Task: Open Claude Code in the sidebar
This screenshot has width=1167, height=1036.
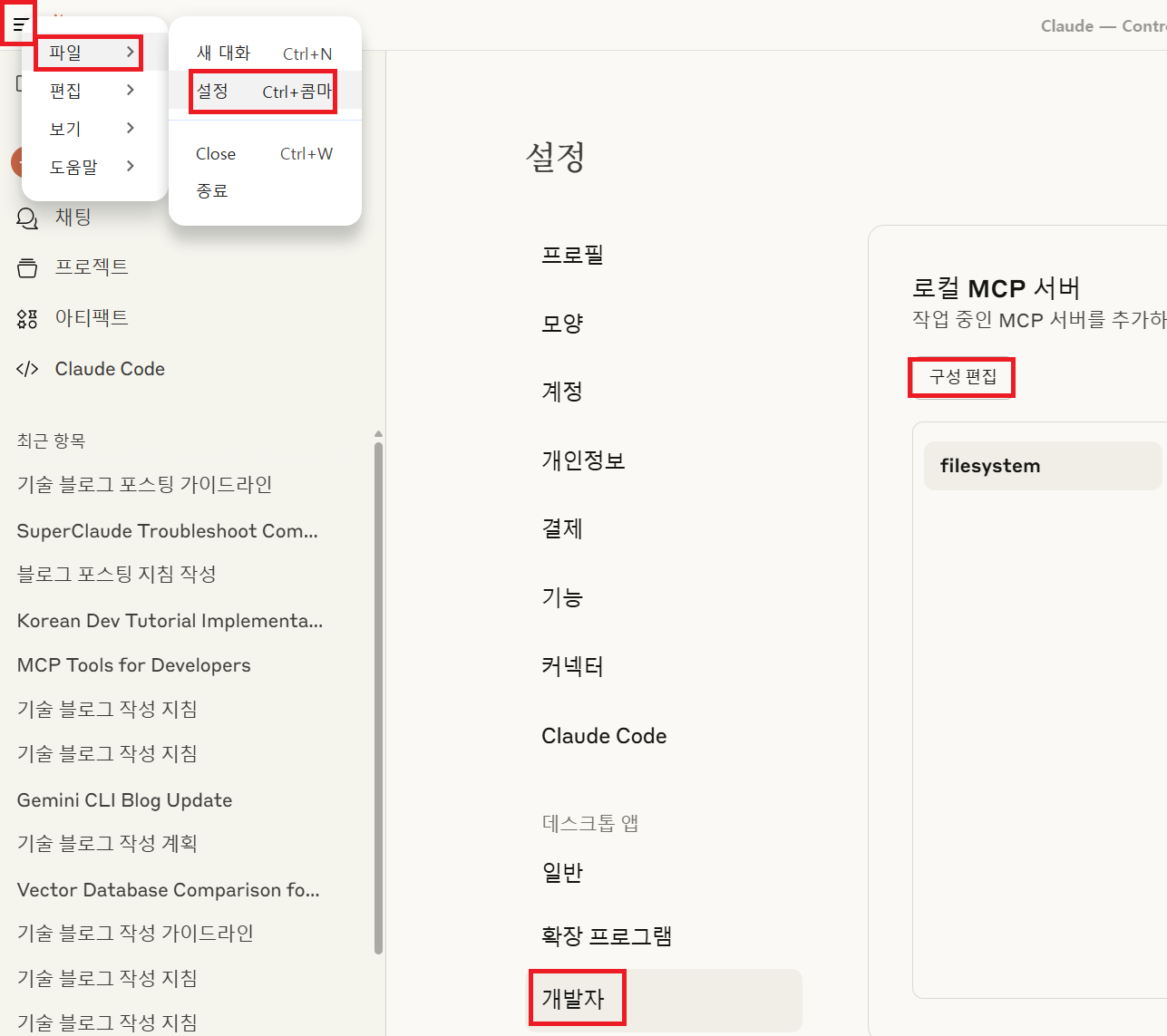Action: [x=110, y=369]
